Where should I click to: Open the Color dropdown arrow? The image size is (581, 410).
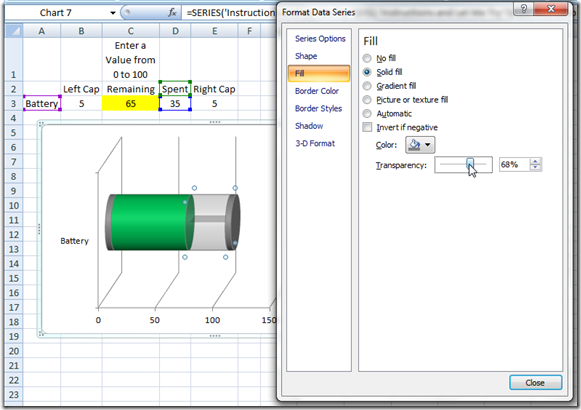pyautogui.click(x=428, y=145)
